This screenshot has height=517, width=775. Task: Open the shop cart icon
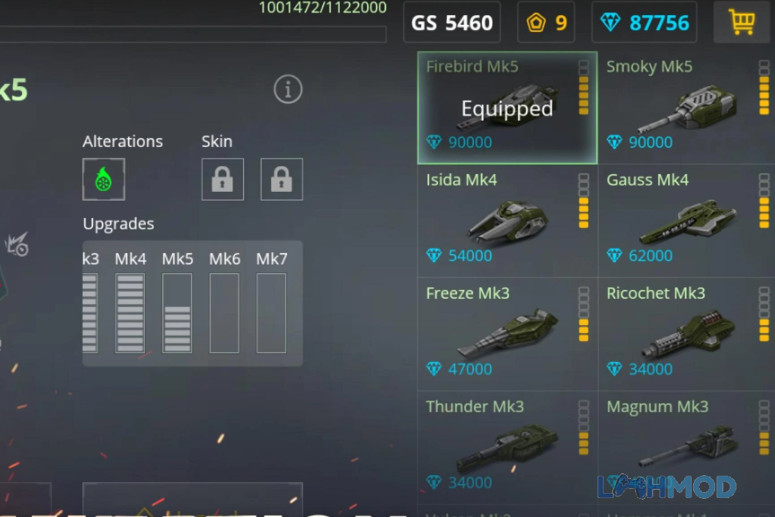741,22
